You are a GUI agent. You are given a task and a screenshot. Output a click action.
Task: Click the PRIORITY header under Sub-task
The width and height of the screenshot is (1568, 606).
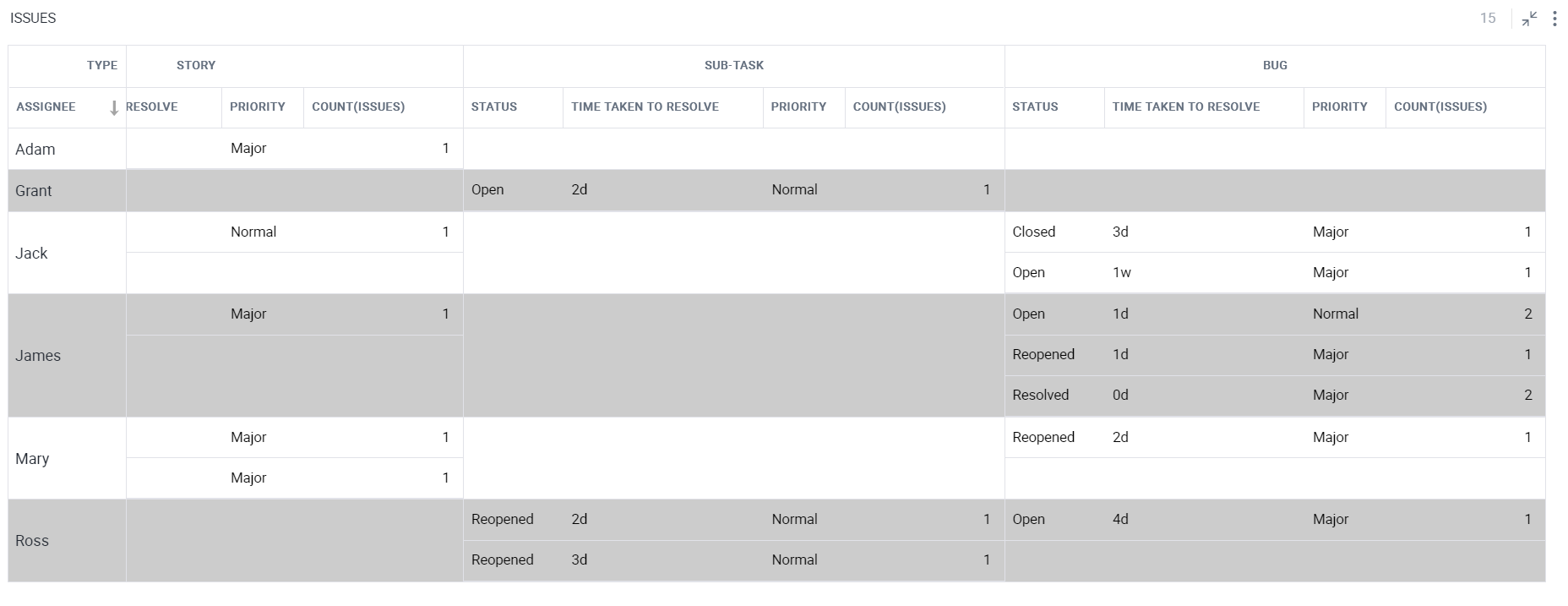798,106
